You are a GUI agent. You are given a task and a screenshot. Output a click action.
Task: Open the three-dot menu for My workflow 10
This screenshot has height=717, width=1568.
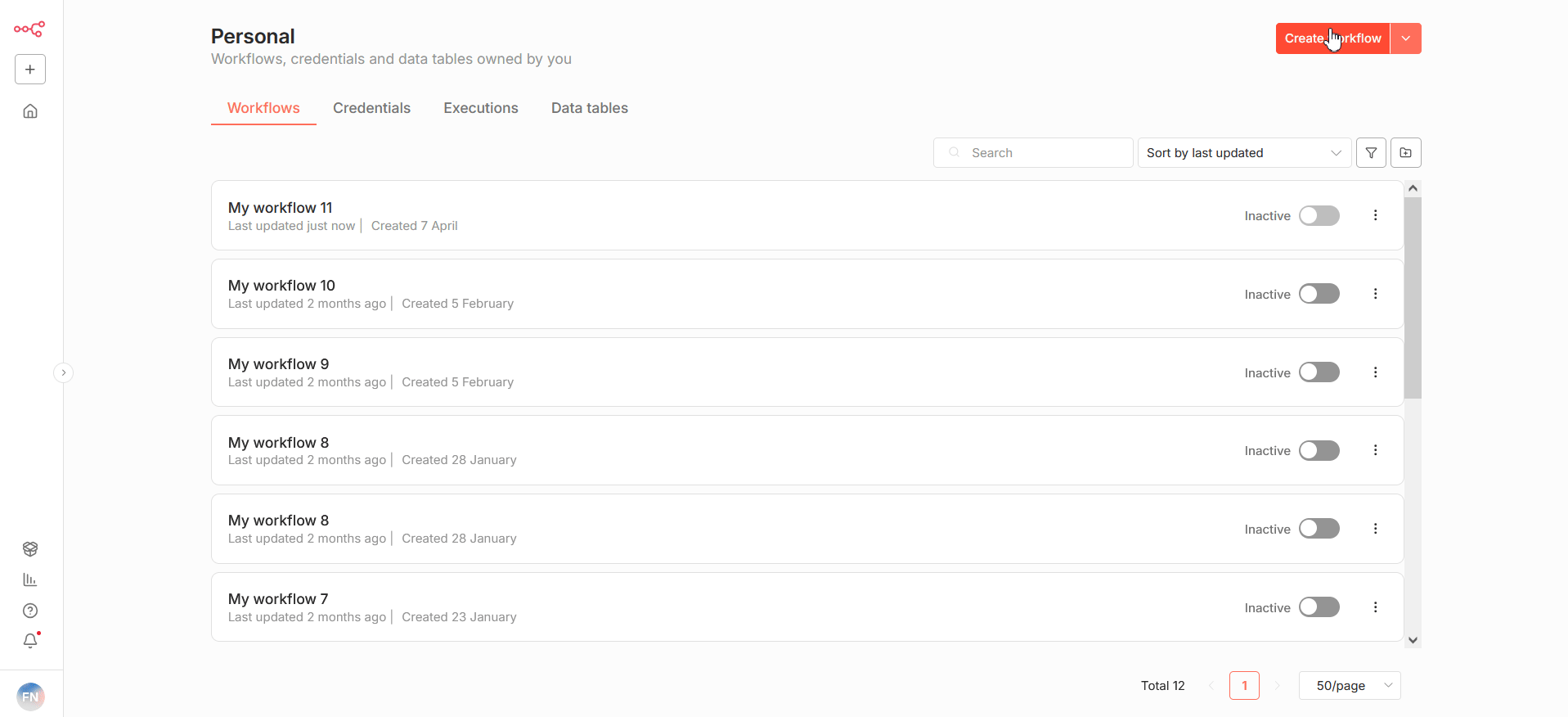(x=1376, y=294)
